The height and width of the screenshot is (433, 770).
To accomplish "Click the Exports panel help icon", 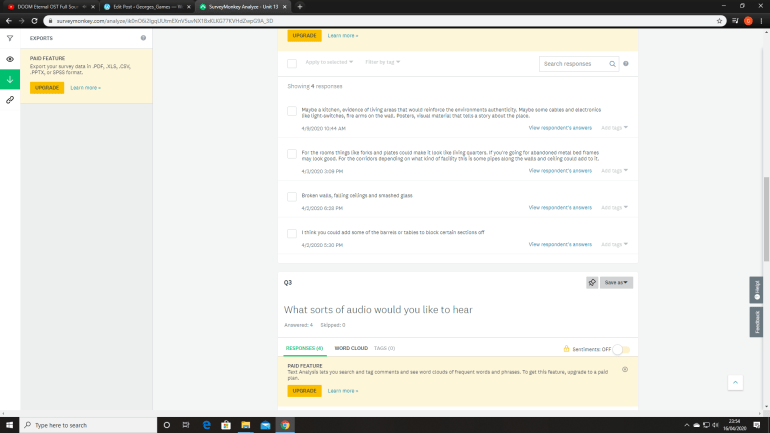I will pyautogui.click(x=143, y=38).
